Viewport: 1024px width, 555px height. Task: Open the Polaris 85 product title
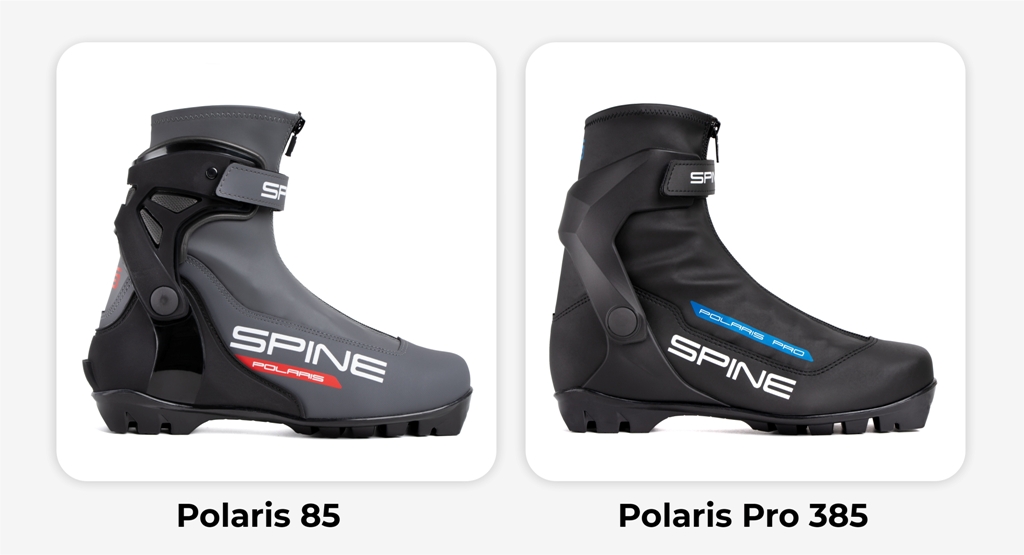click(x=259, y=515)
